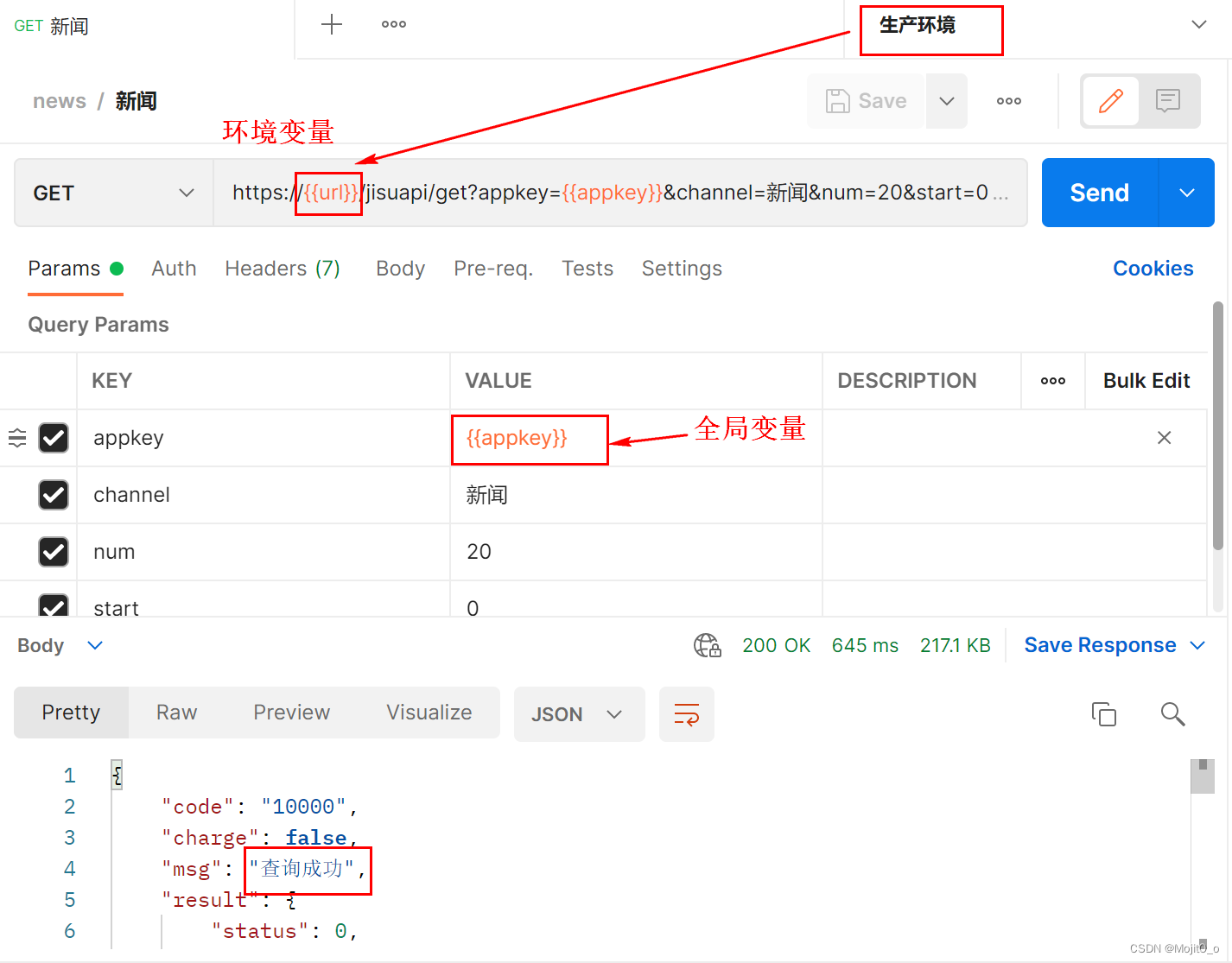The image size is (1232, 963).
Task: Copy the response body to clipboard
Action: [x=1104, y=714]
